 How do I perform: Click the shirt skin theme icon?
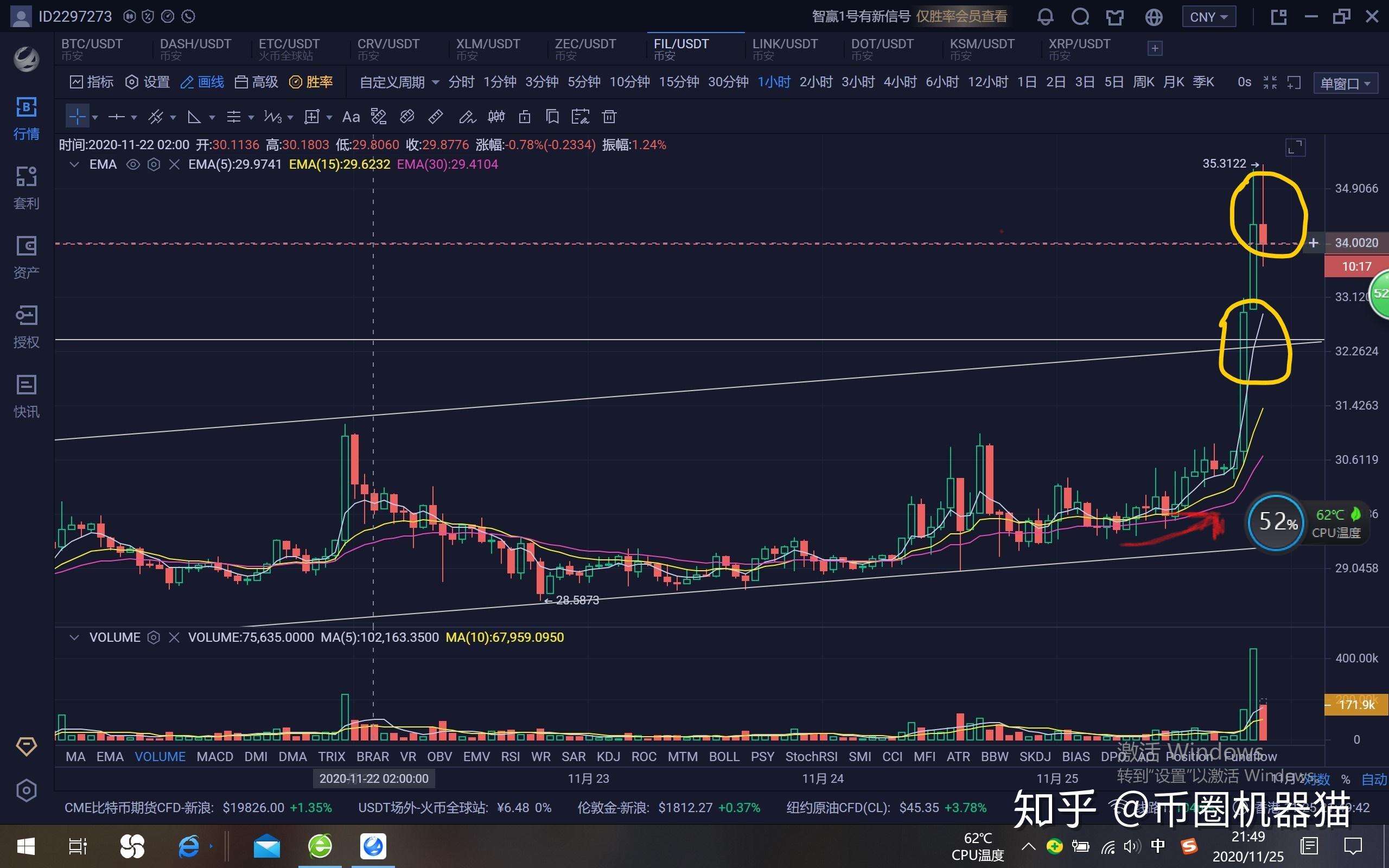(x=1114, y=17)
